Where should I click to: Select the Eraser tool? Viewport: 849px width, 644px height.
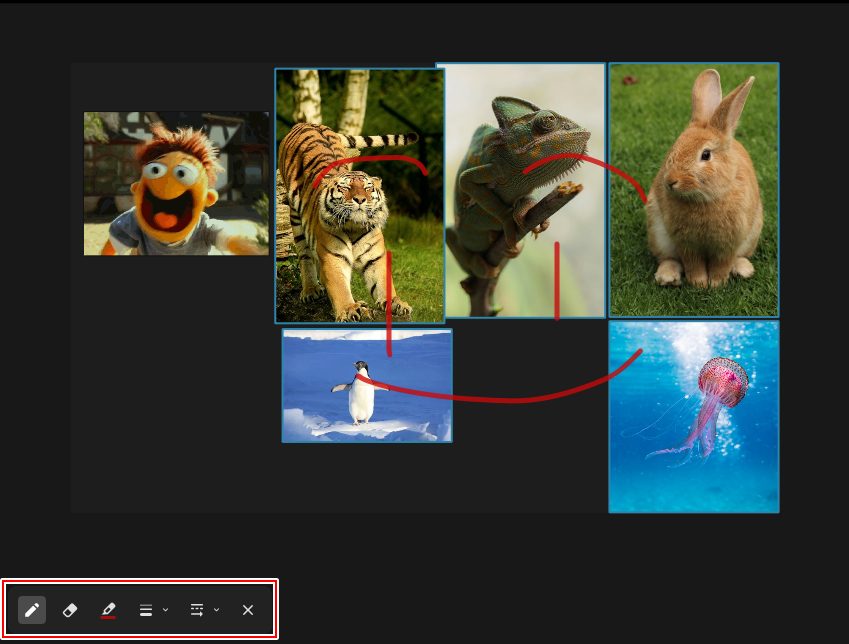coord(70,610)
